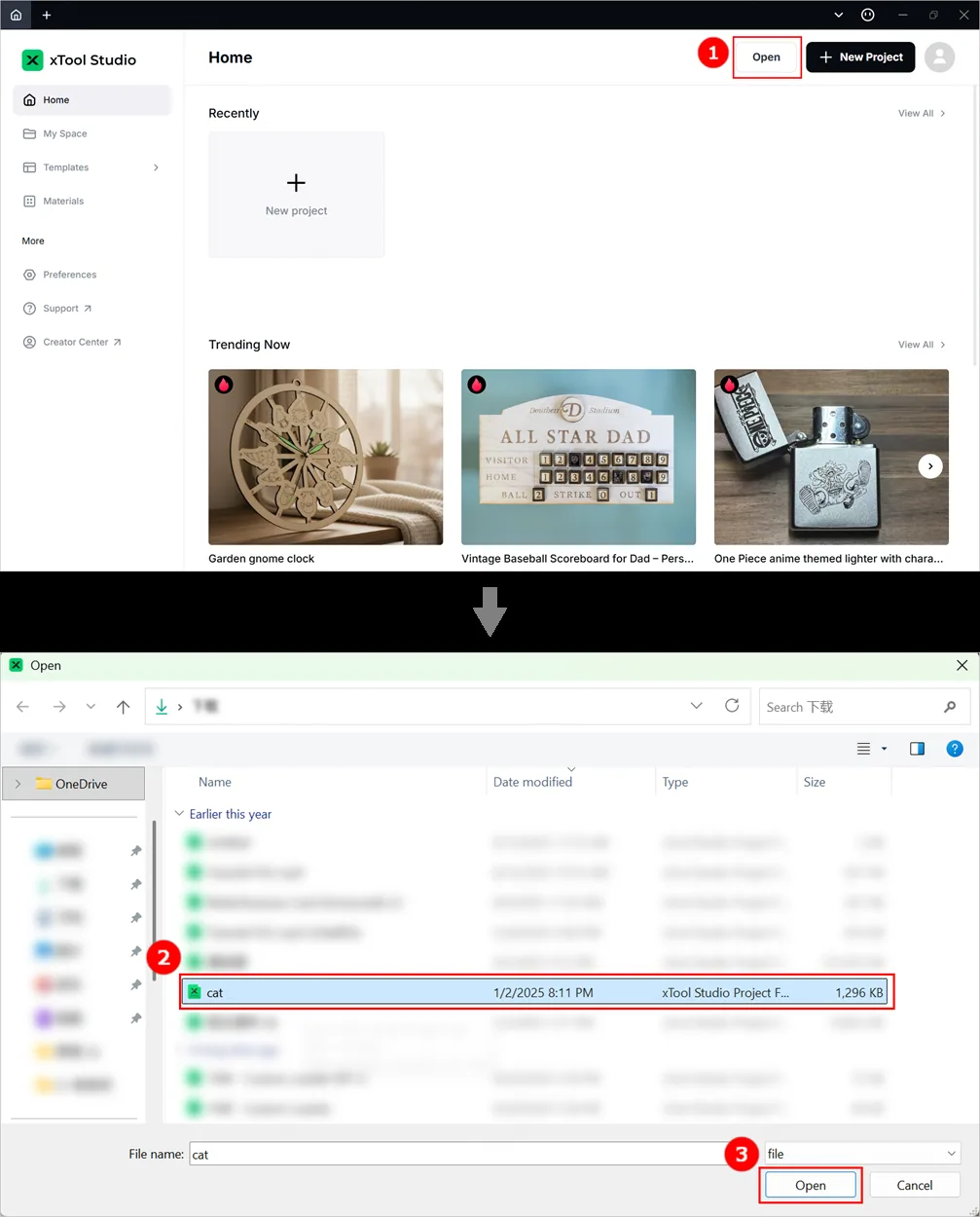Click the xTool icon in dialog title bar

[16, 665]
